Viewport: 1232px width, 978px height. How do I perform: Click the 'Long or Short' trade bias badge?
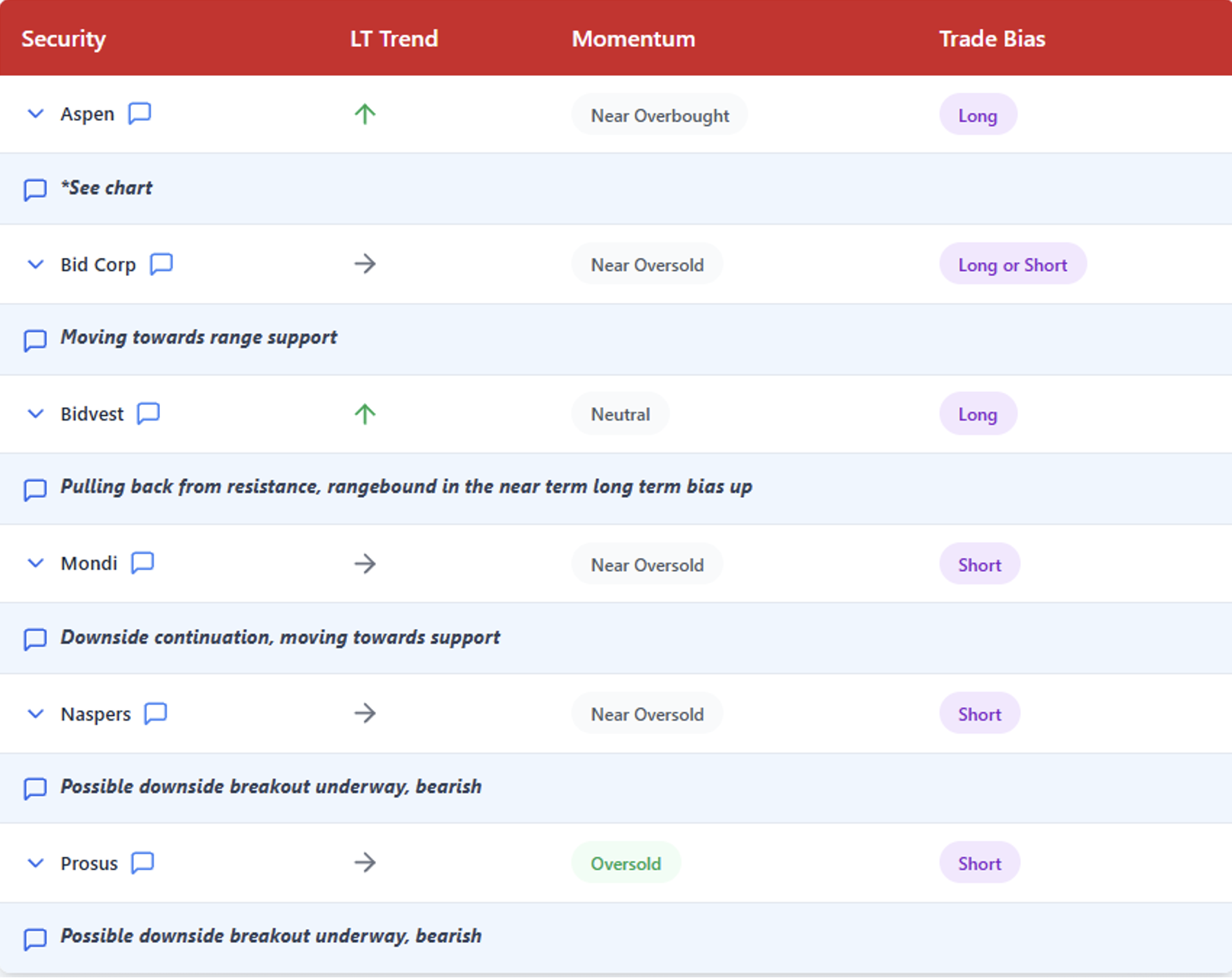(x=1013, y=264)
